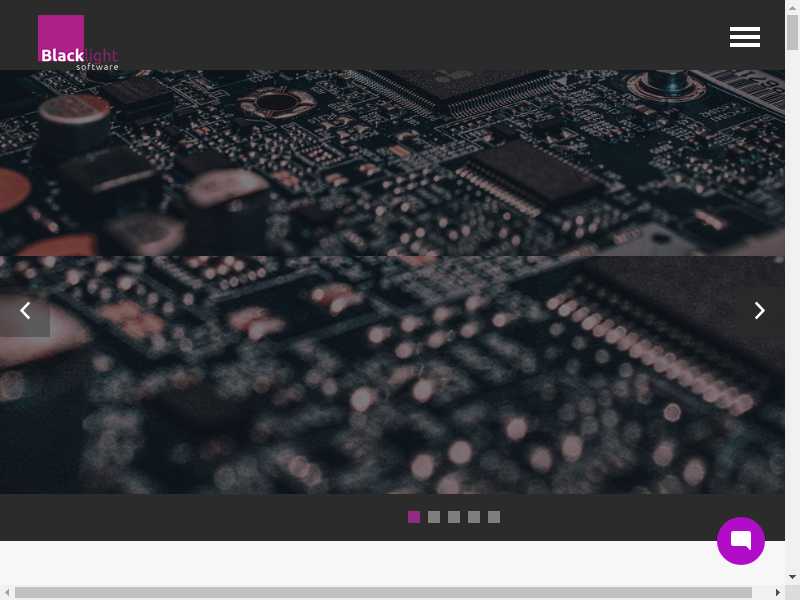
Task: Select the second slide indicator dot
Action: pos(434,517)
